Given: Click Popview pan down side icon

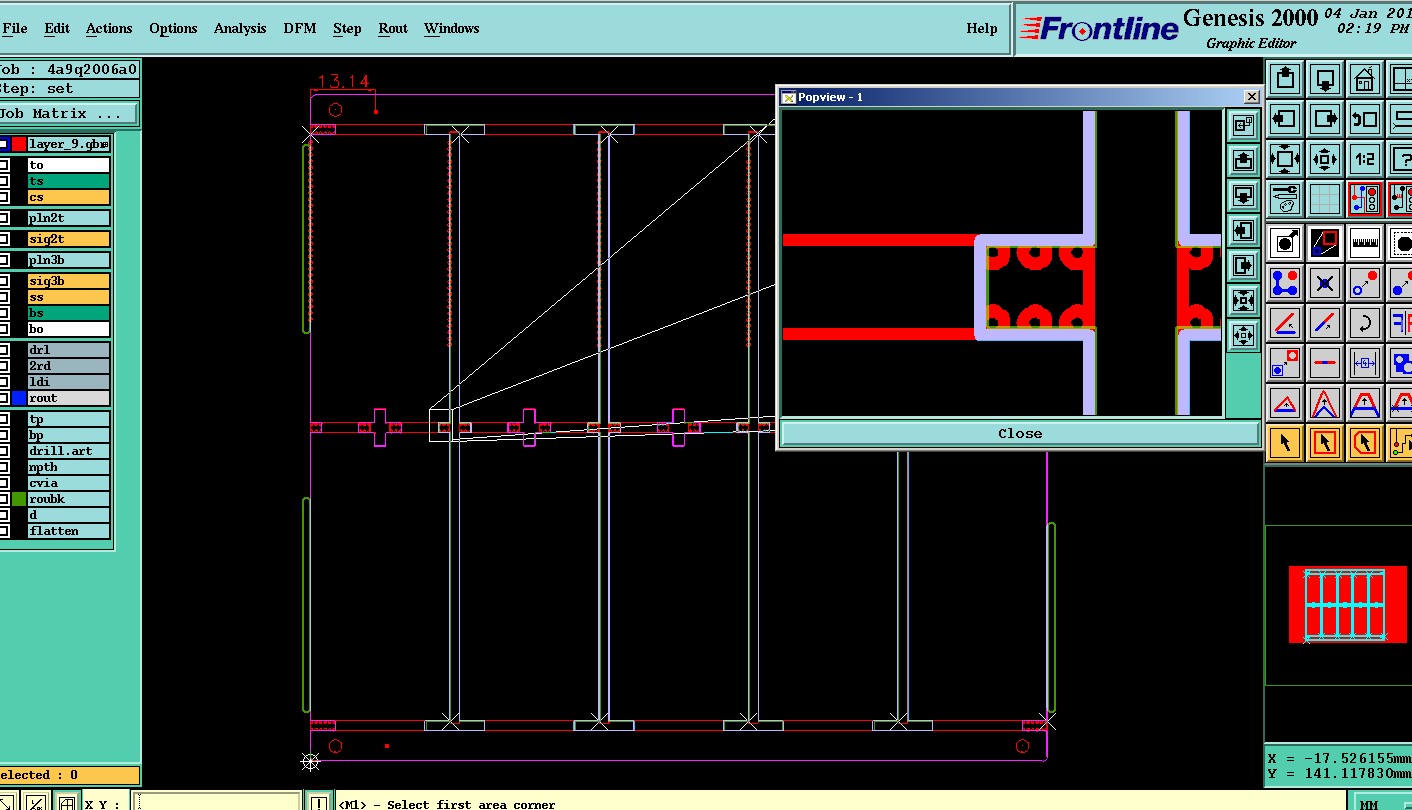Looking at the screenshot, I should coord(1243,195).
